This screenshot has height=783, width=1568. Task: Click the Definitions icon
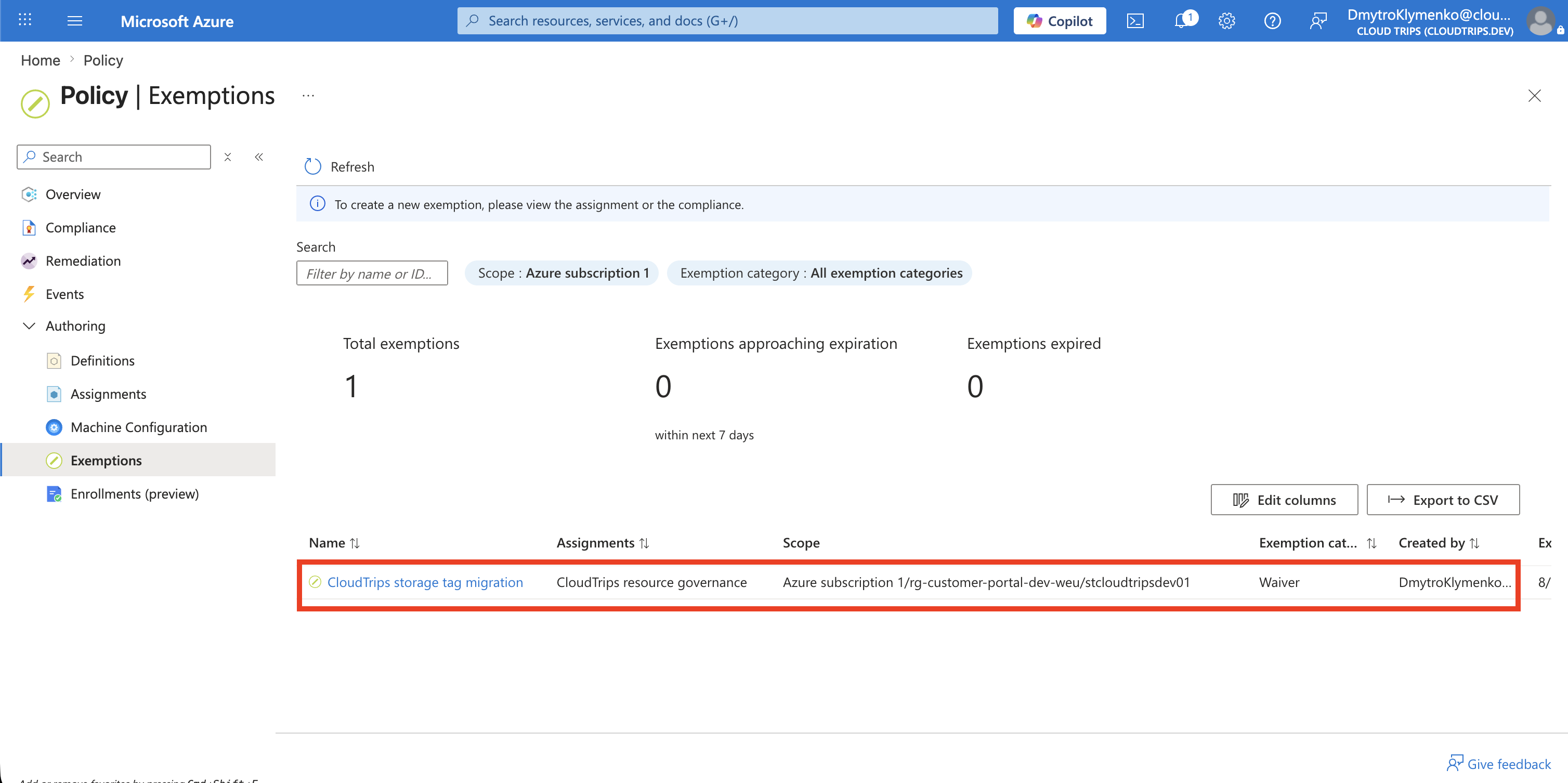pos(54,360)
